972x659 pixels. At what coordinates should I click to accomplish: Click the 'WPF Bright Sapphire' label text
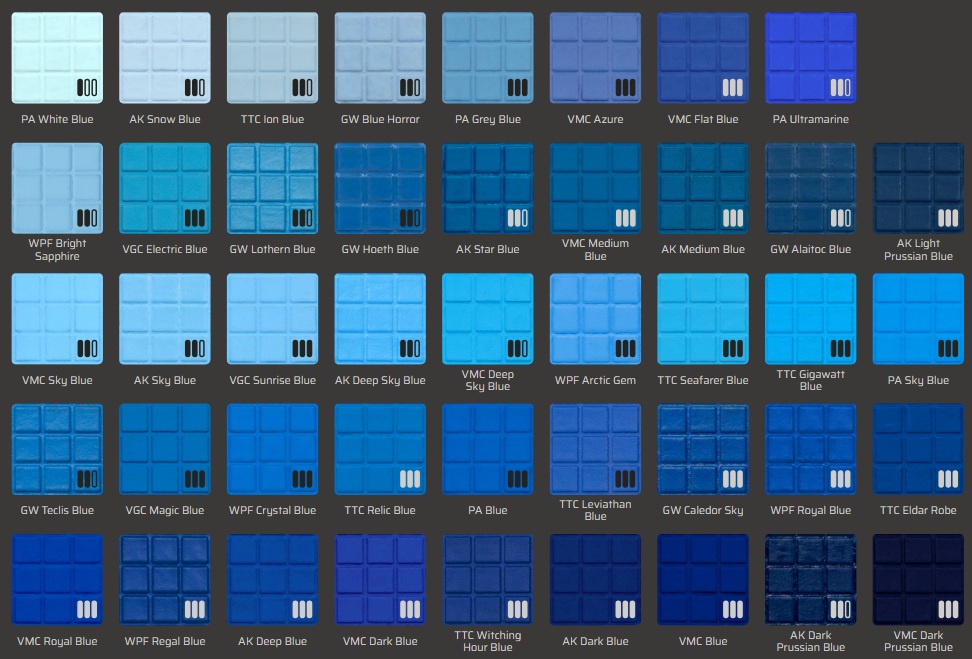57,250
